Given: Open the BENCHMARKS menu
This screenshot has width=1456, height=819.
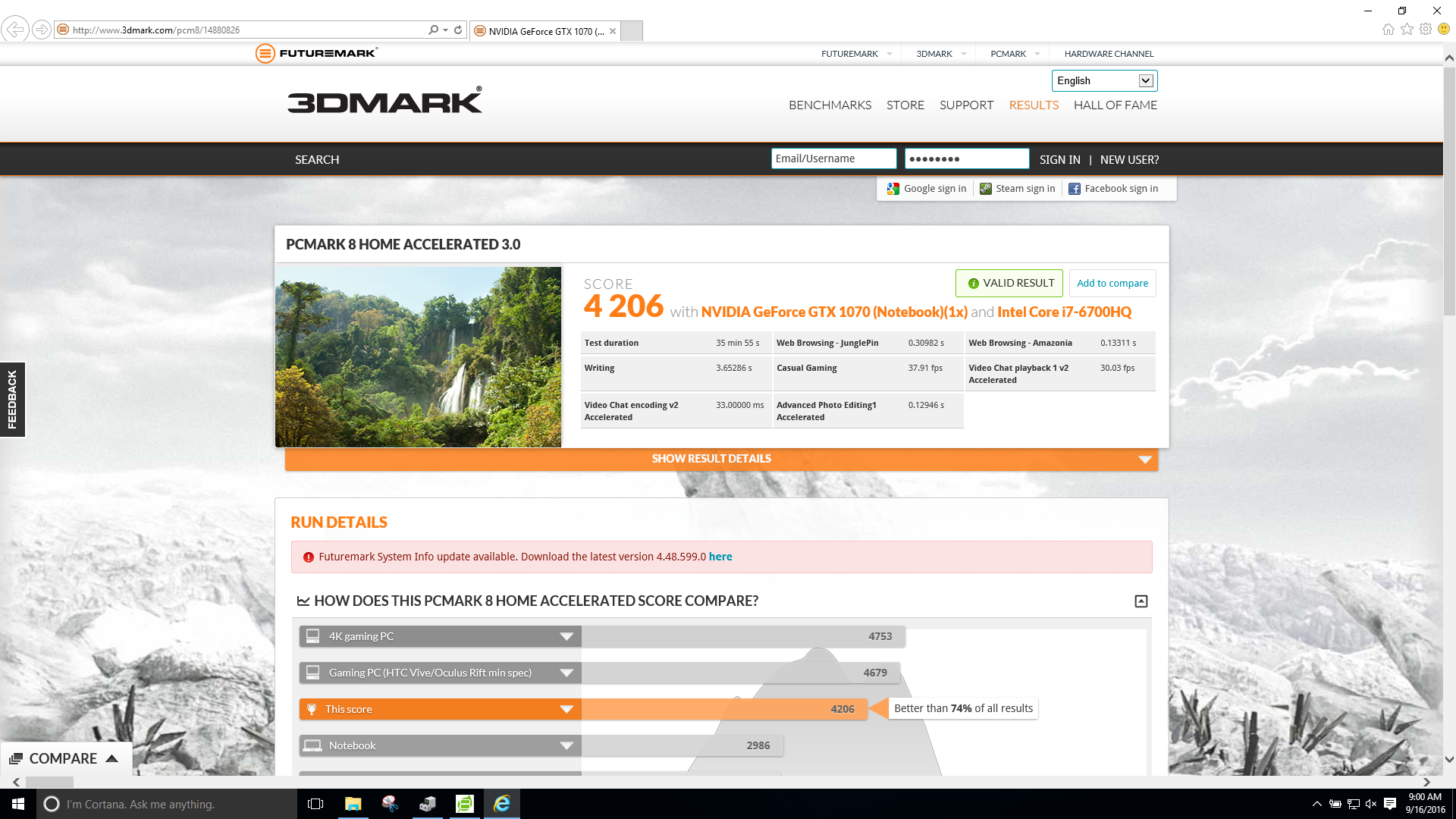Looking at the screenshot, I should pyautogui.click(x=830, y=105).
